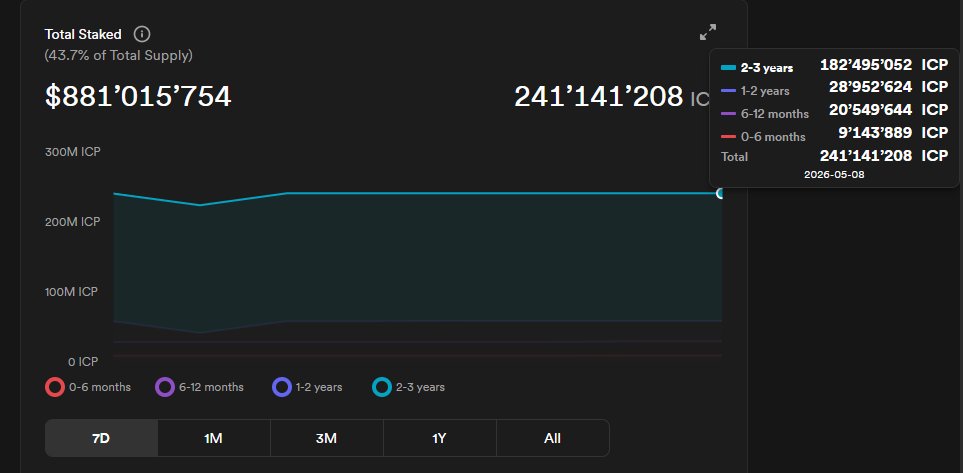Click the Total Staked title
Viewport: 963px width, 473px height.
(83, 34)
